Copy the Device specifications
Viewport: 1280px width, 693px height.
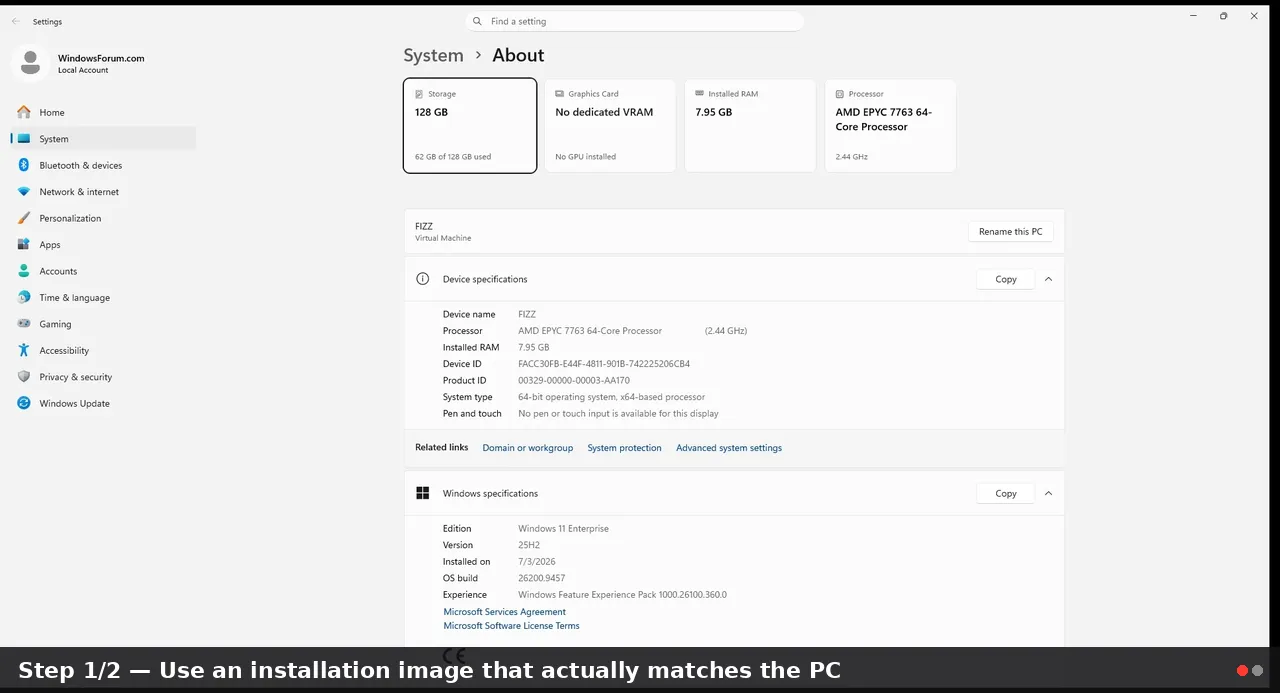point(1006,279)
